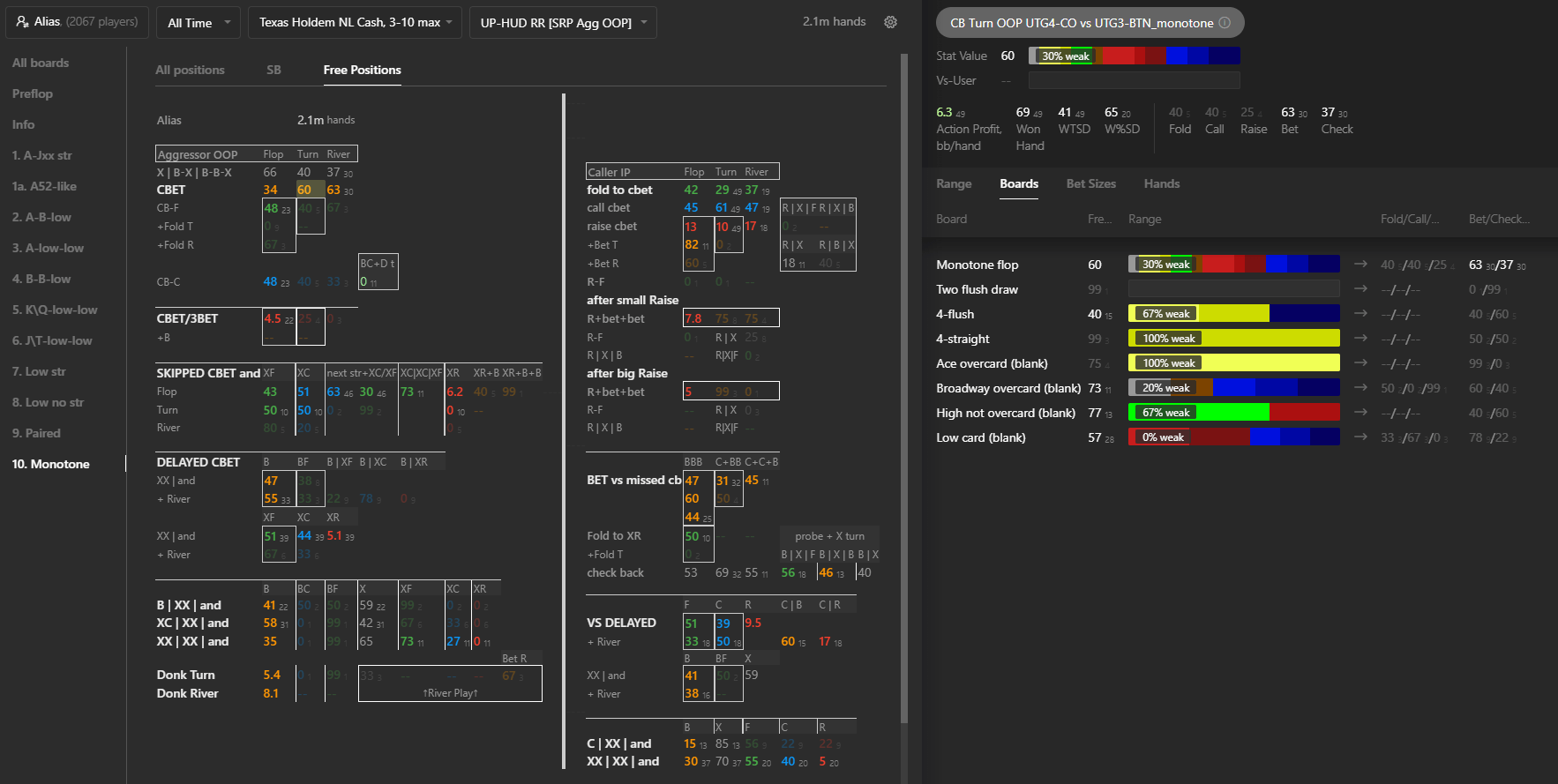
Task: Open the Range tab in stat panel
Action: pos(954,183)
